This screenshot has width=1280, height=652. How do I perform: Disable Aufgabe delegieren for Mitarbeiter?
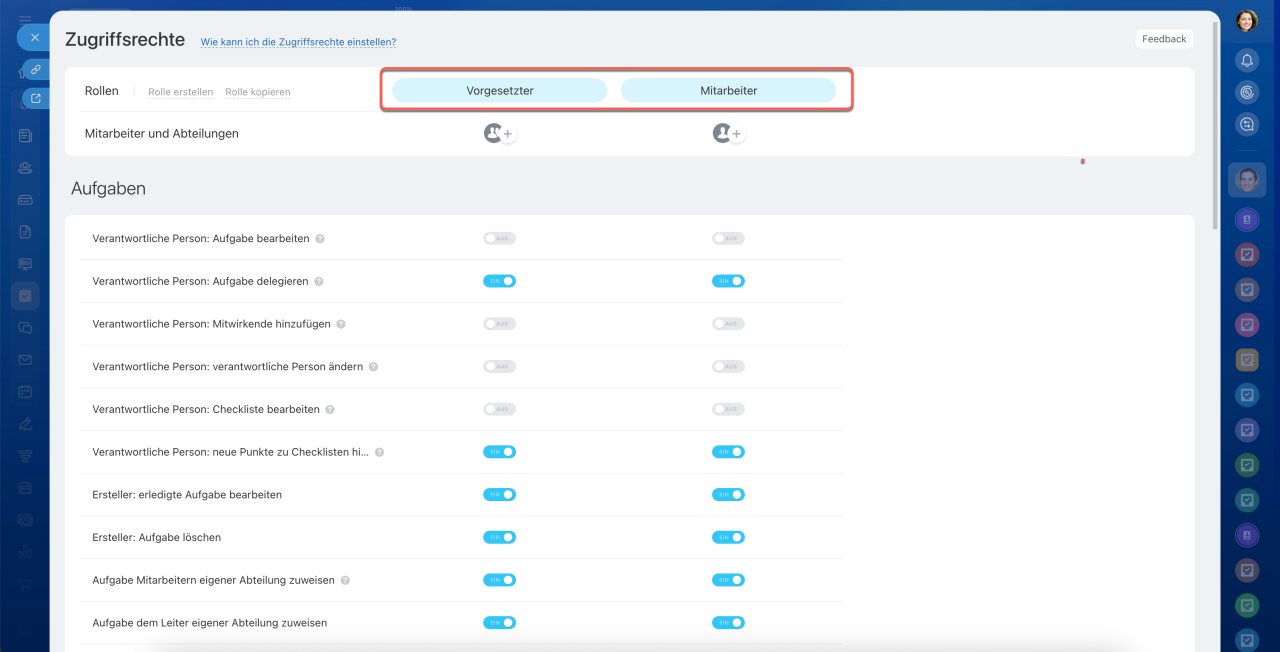pyautogui.click(x=728, y=282)
